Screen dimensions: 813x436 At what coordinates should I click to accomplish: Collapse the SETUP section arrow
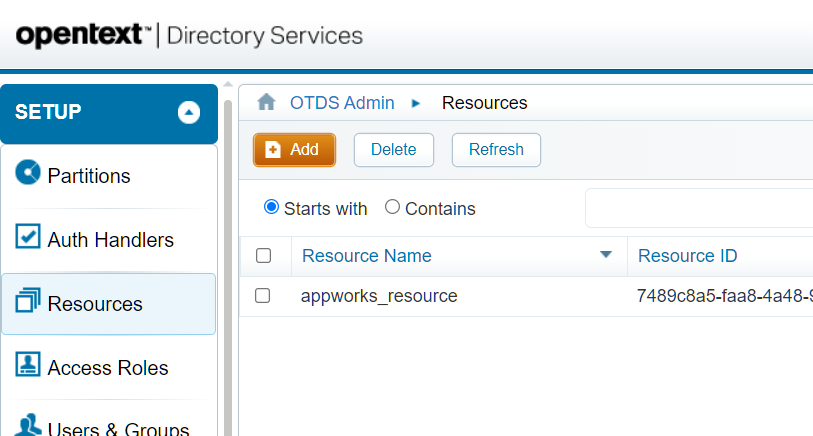tap(189, 113)
